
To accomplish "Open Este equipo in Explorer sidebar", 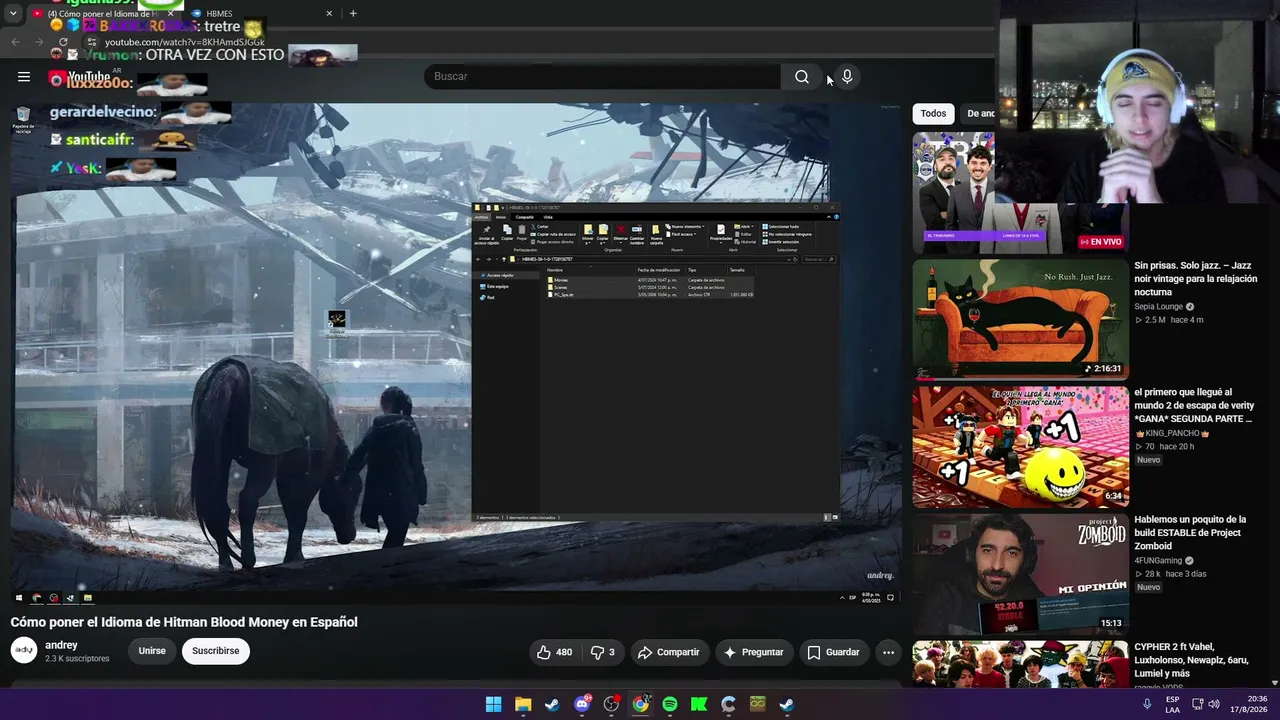I will tap(496, 287).
